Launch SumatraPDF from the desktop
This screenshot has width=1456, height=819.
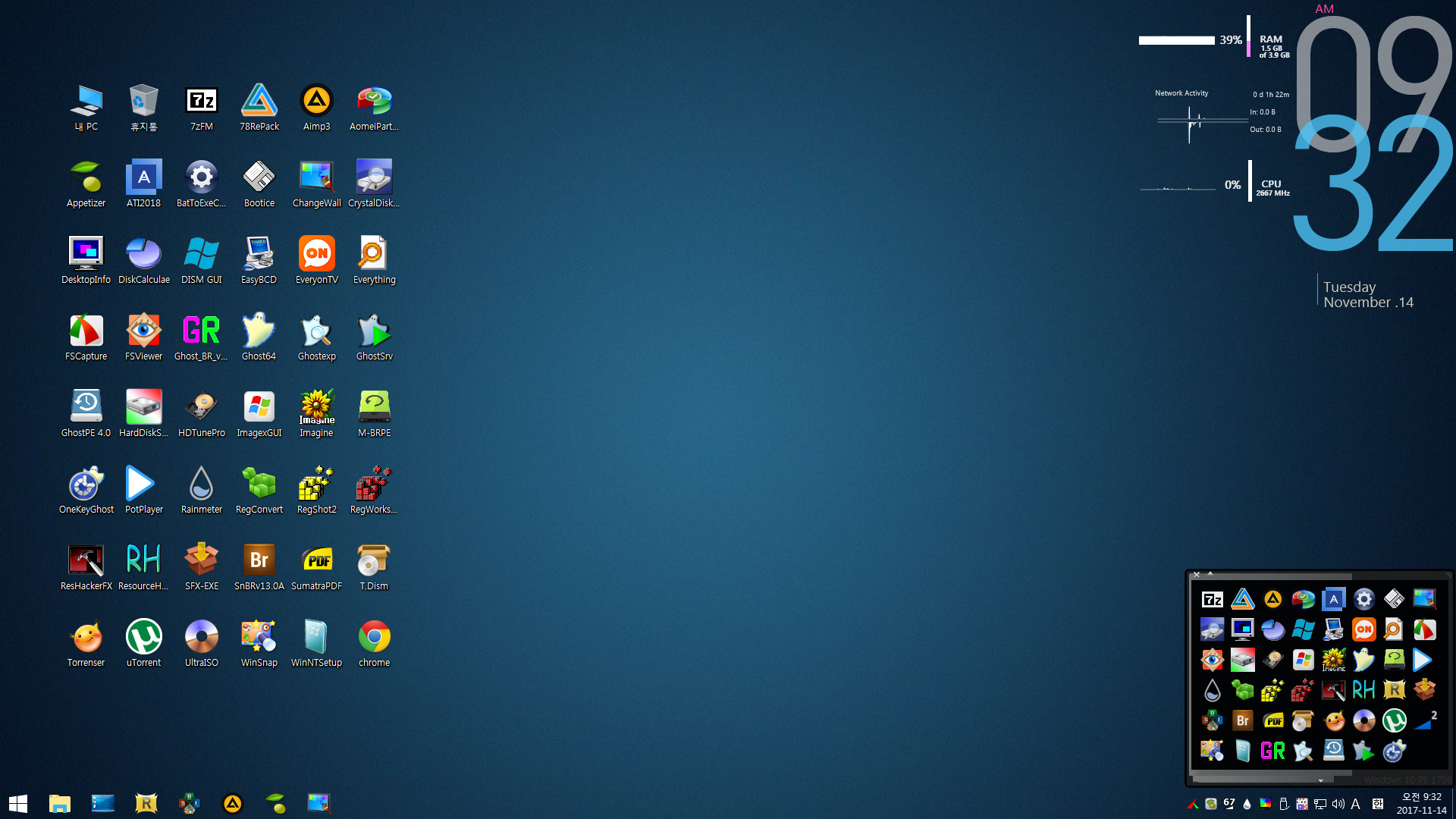coord(317,567)
